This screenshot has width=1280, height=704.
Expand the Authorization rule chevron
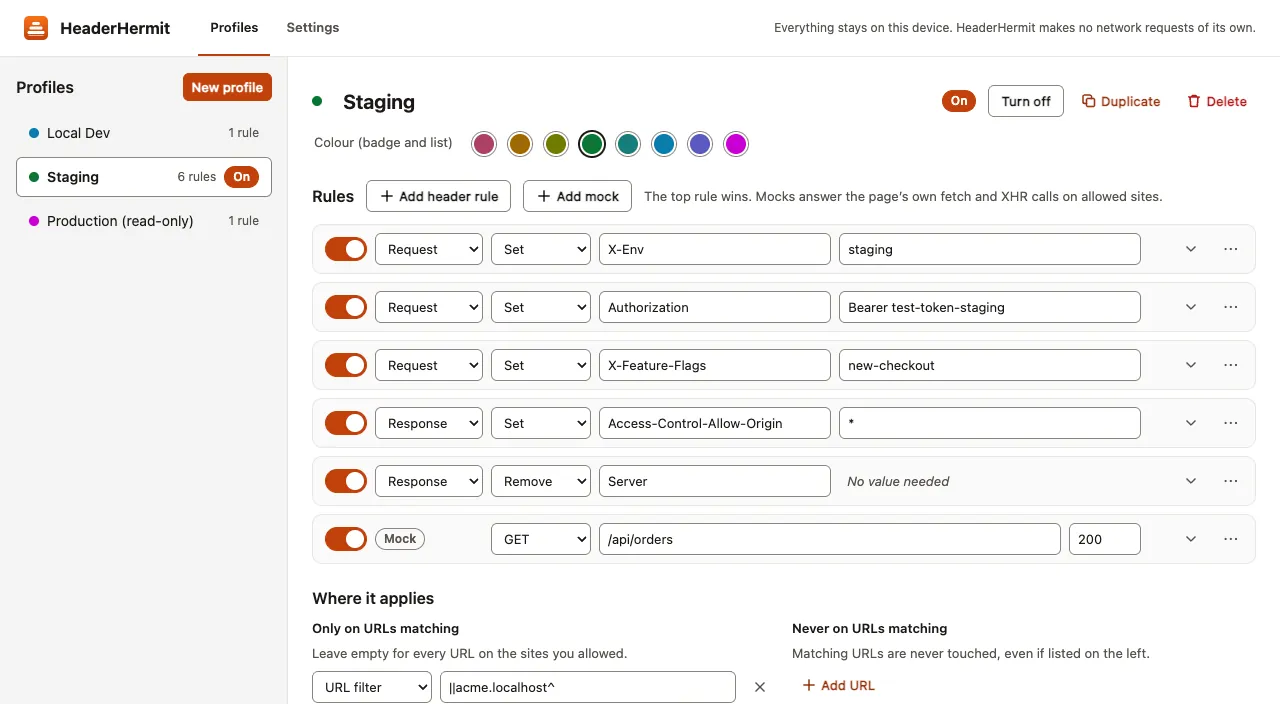[x=1191, y=307]
